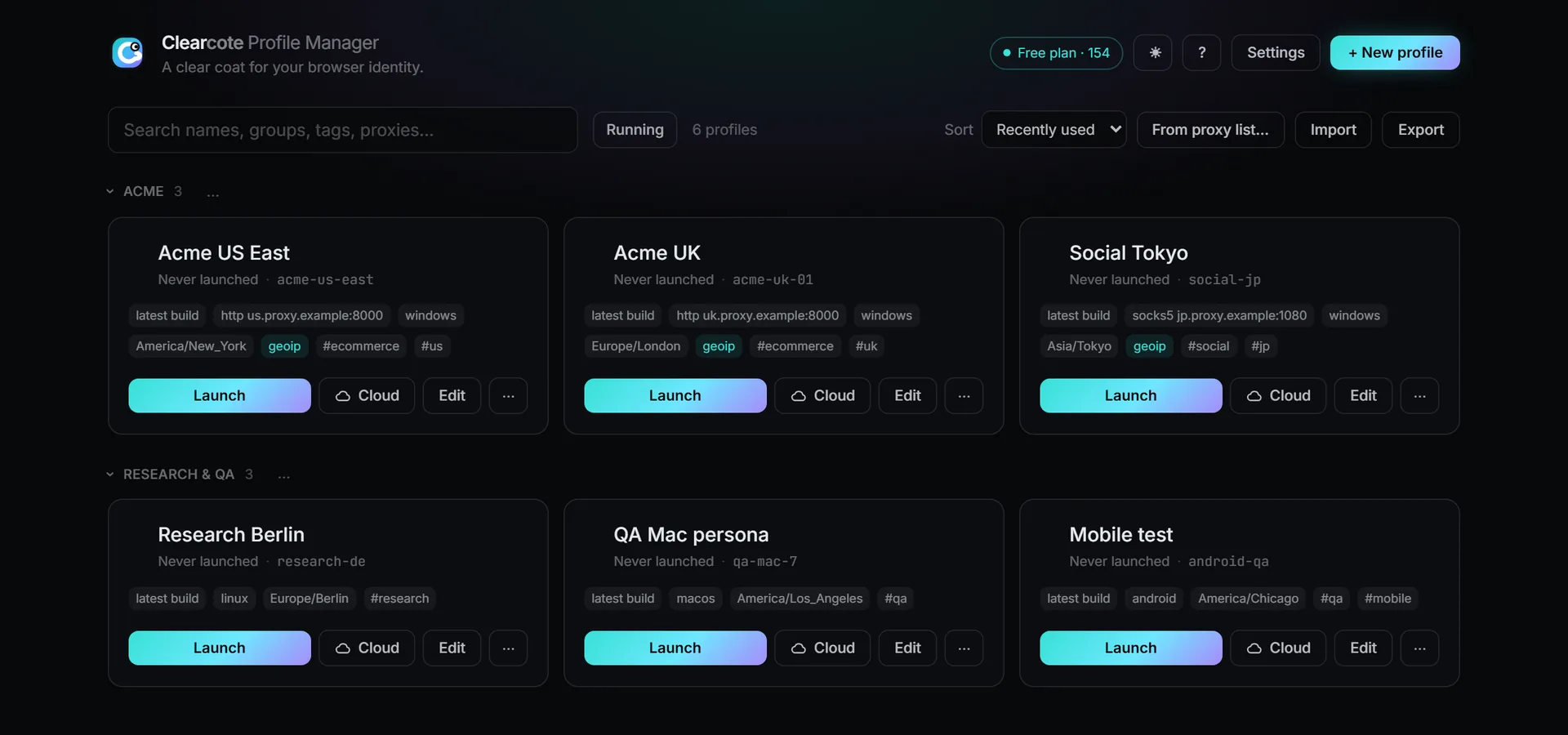
Task: Open ACME group options ellipsis
Action: (212, 192)
